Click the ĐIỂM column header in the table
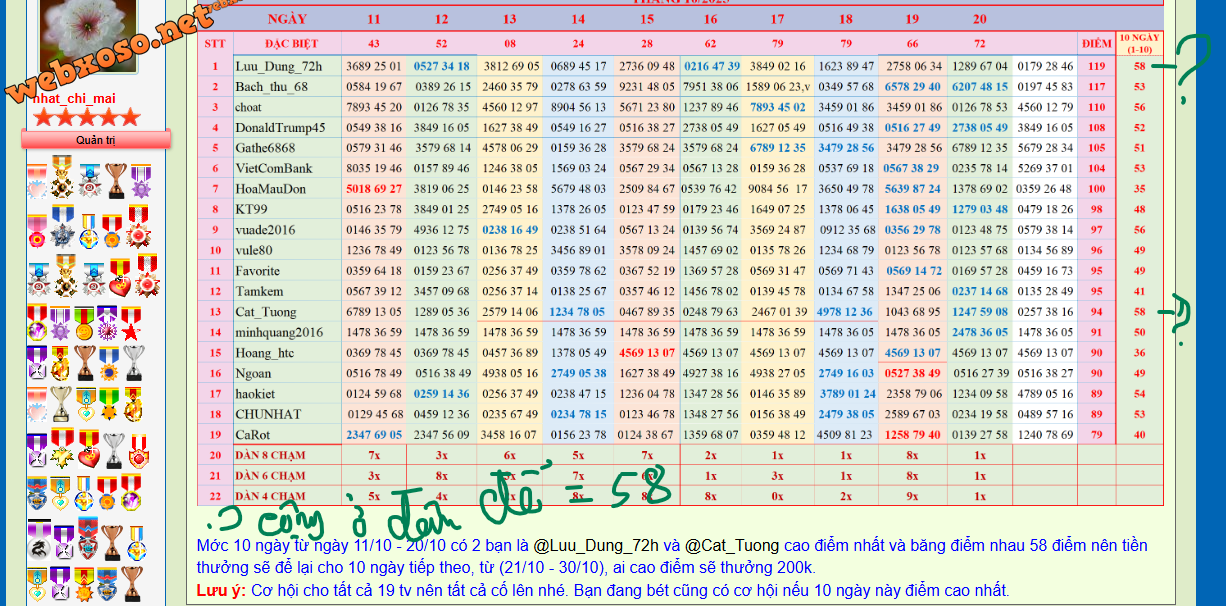Viewport: 1226px width, 606px height. tap(1096, 44)
